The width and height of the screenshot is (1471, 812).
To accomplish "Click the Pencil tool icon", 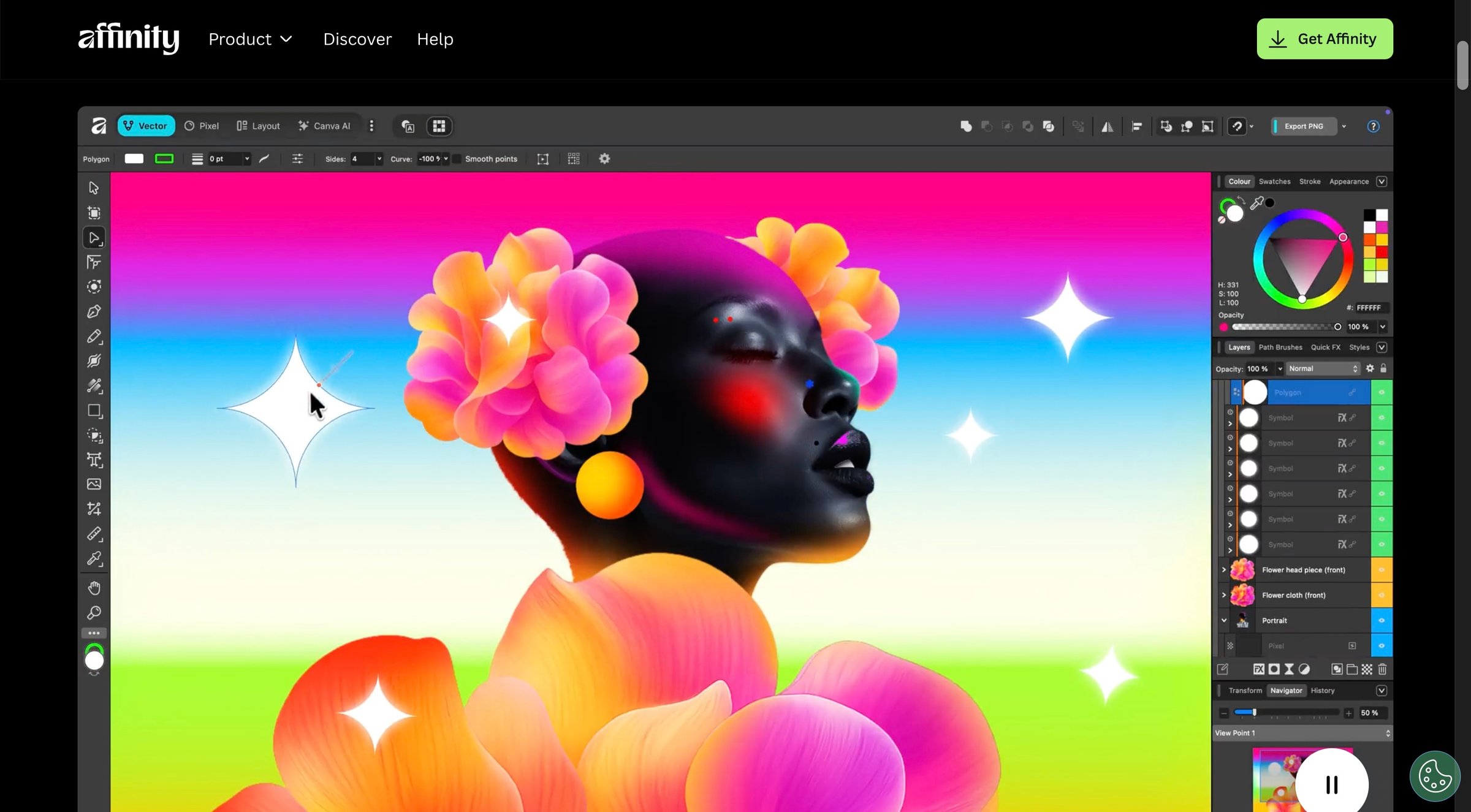I will point(94,336).
